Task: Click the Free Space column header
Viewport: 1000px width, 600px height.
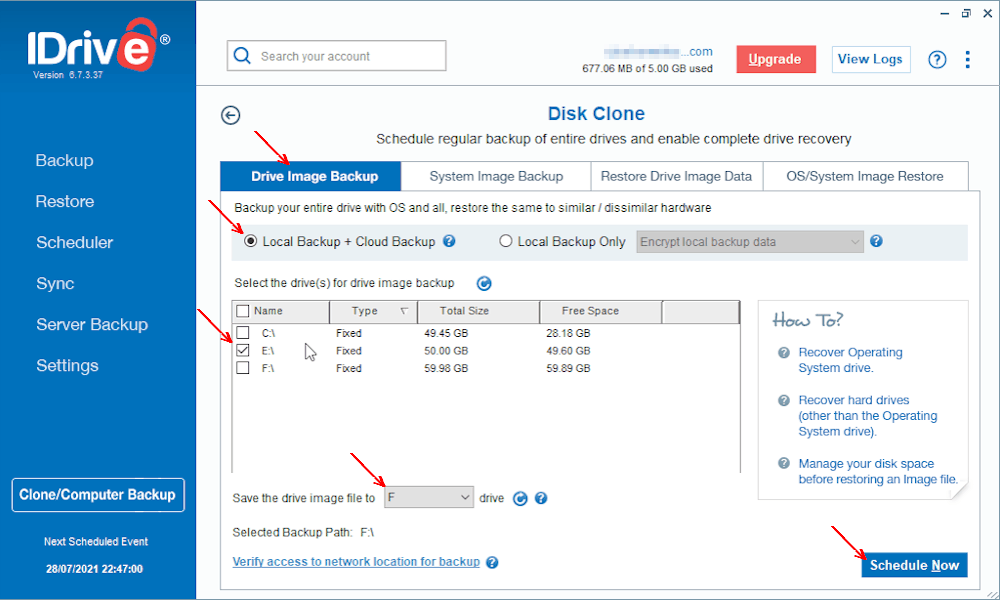Action: coord(601,311)
